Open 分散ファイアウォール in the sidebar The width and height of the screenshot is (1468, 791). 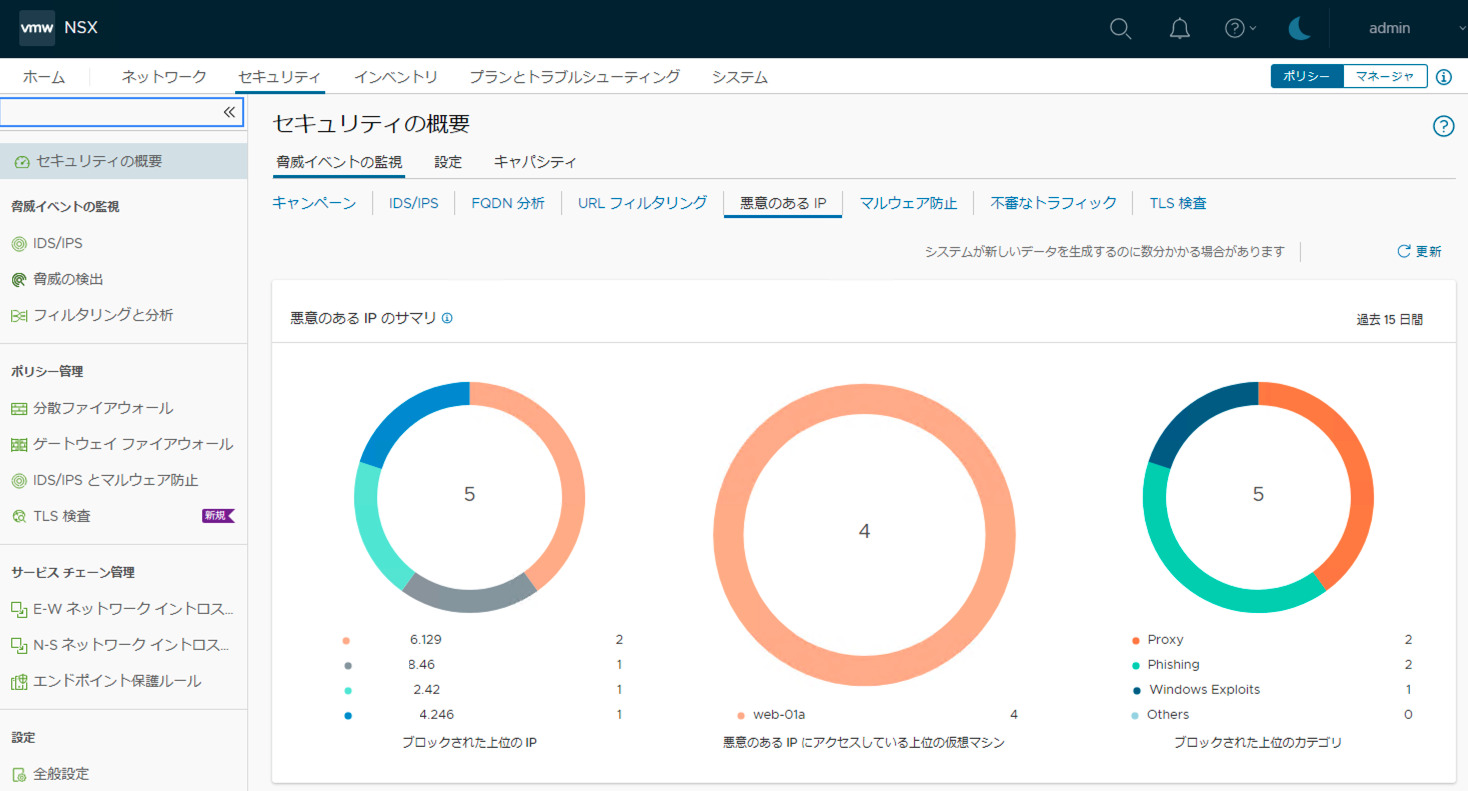coord(103,408)
